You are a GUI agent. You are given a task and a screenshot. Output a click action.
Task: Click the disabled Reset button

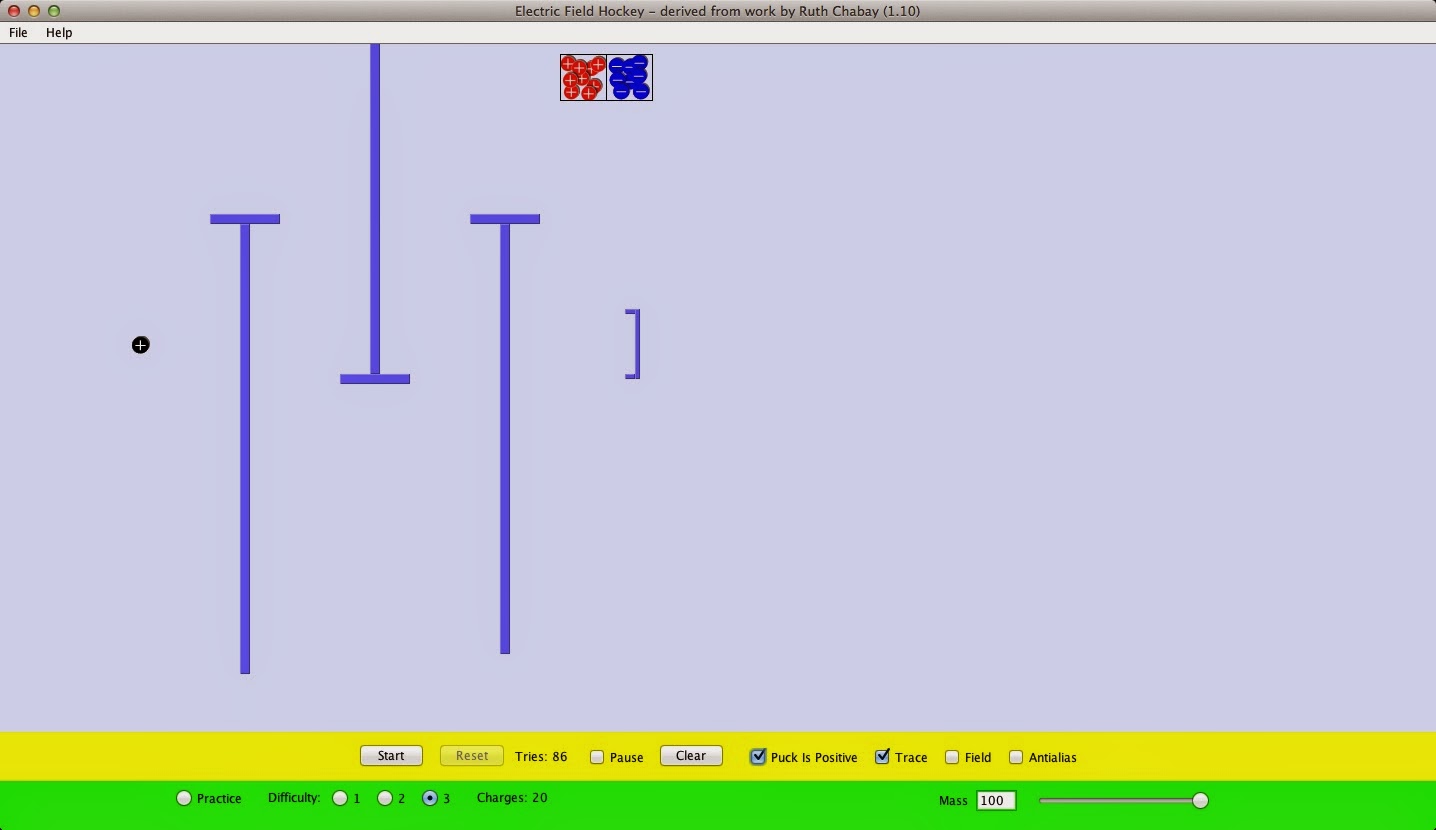(x=472, y=756)
